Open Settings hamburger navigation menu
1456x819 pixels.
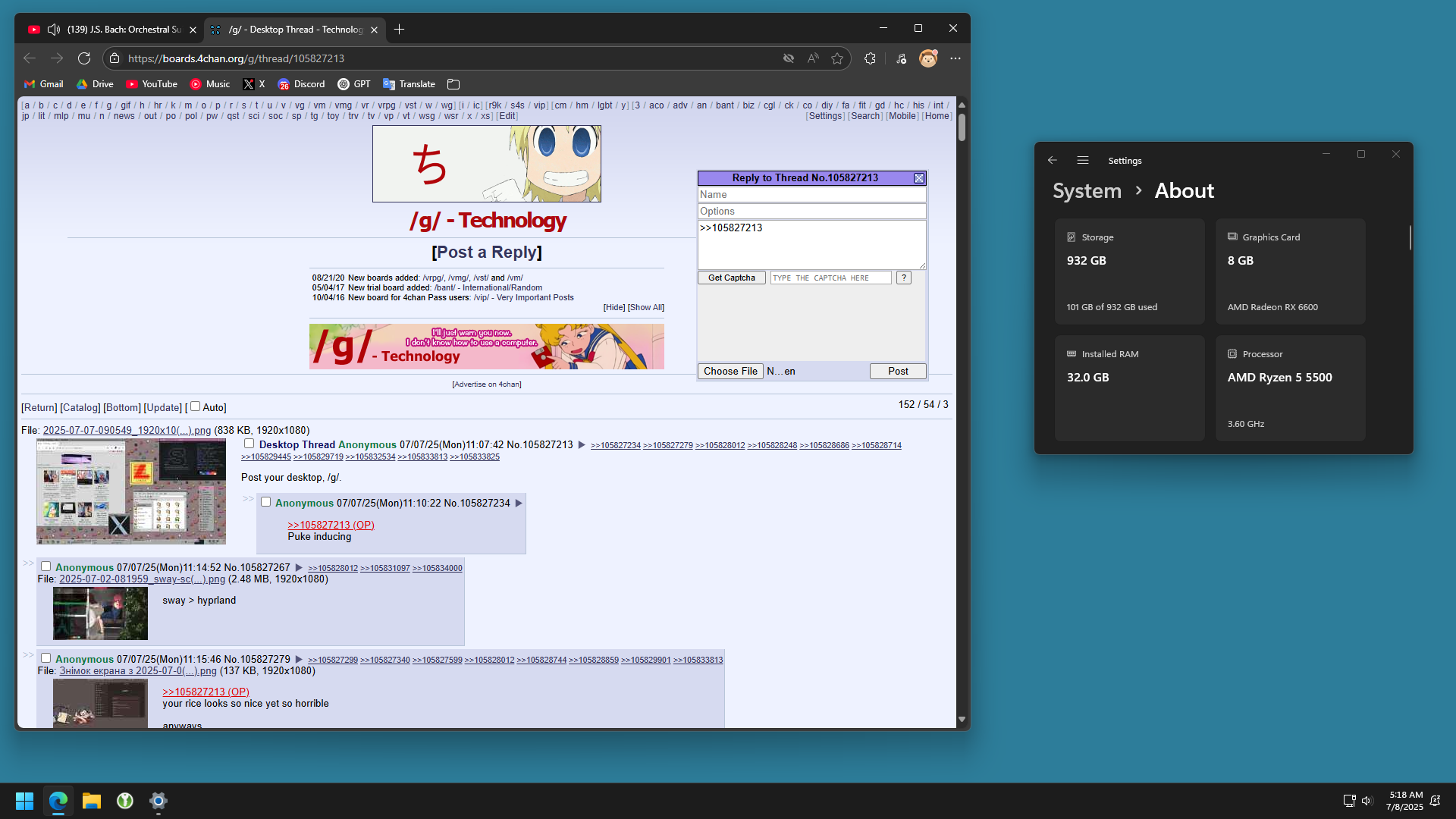[x=1083, y=160]
